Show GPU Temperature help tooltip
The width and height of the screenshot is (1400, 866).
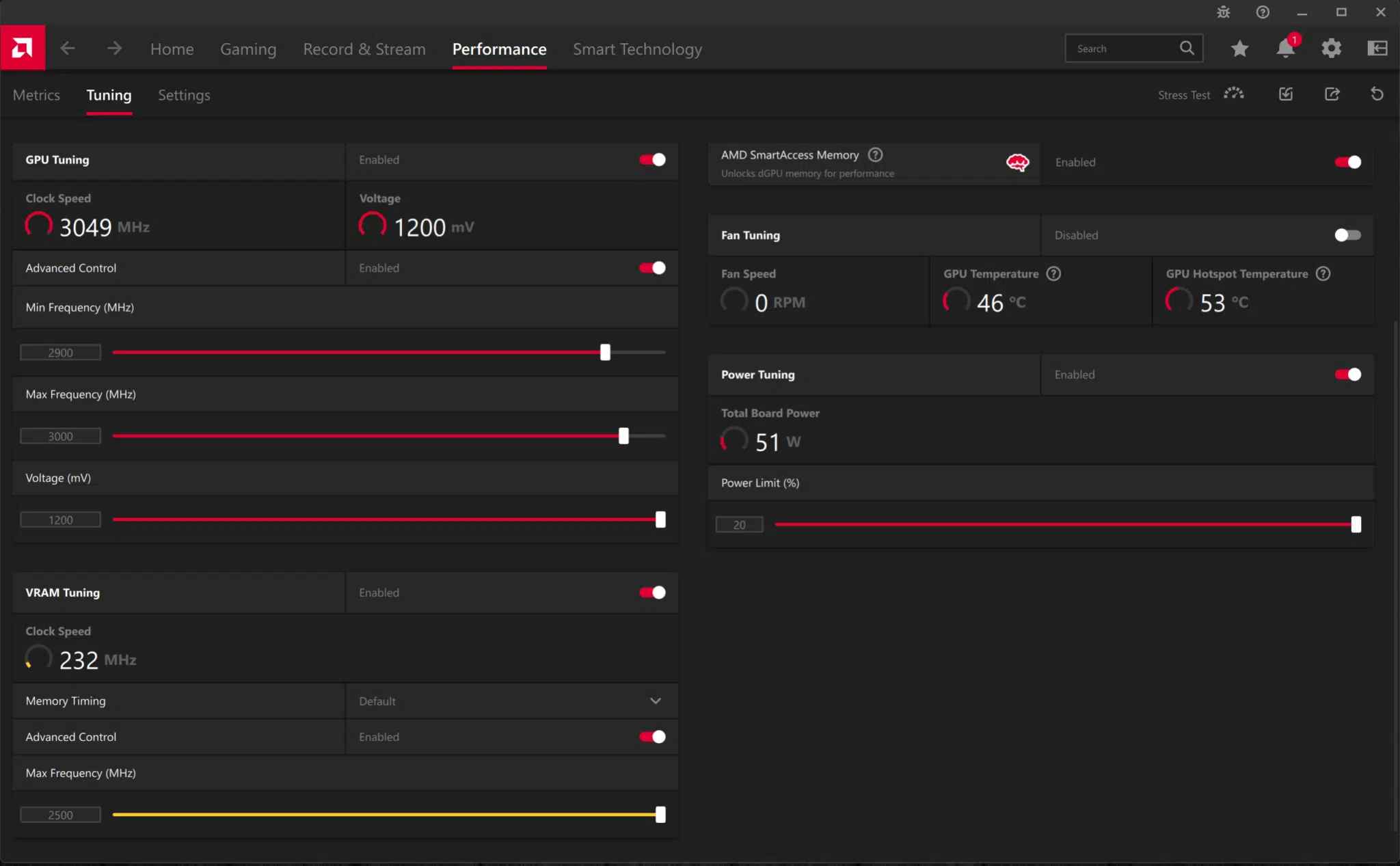point(1053,274)
